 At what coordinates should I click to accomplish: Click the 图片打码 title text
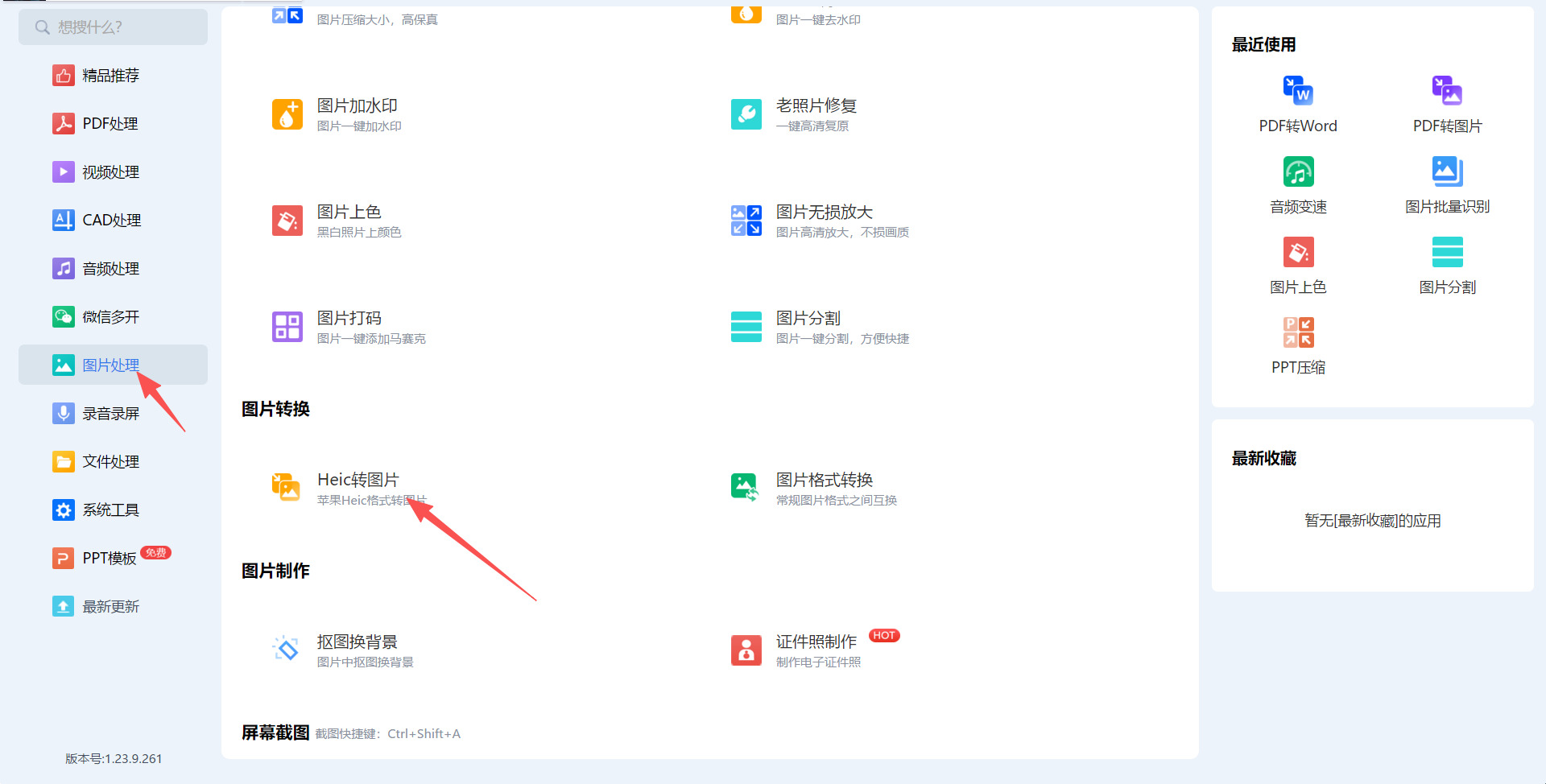pyautogui.click(x=349, y=318)
